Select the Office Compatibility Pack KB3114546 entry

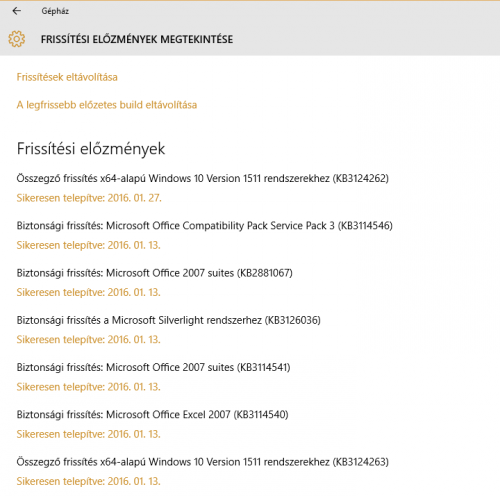205,226
